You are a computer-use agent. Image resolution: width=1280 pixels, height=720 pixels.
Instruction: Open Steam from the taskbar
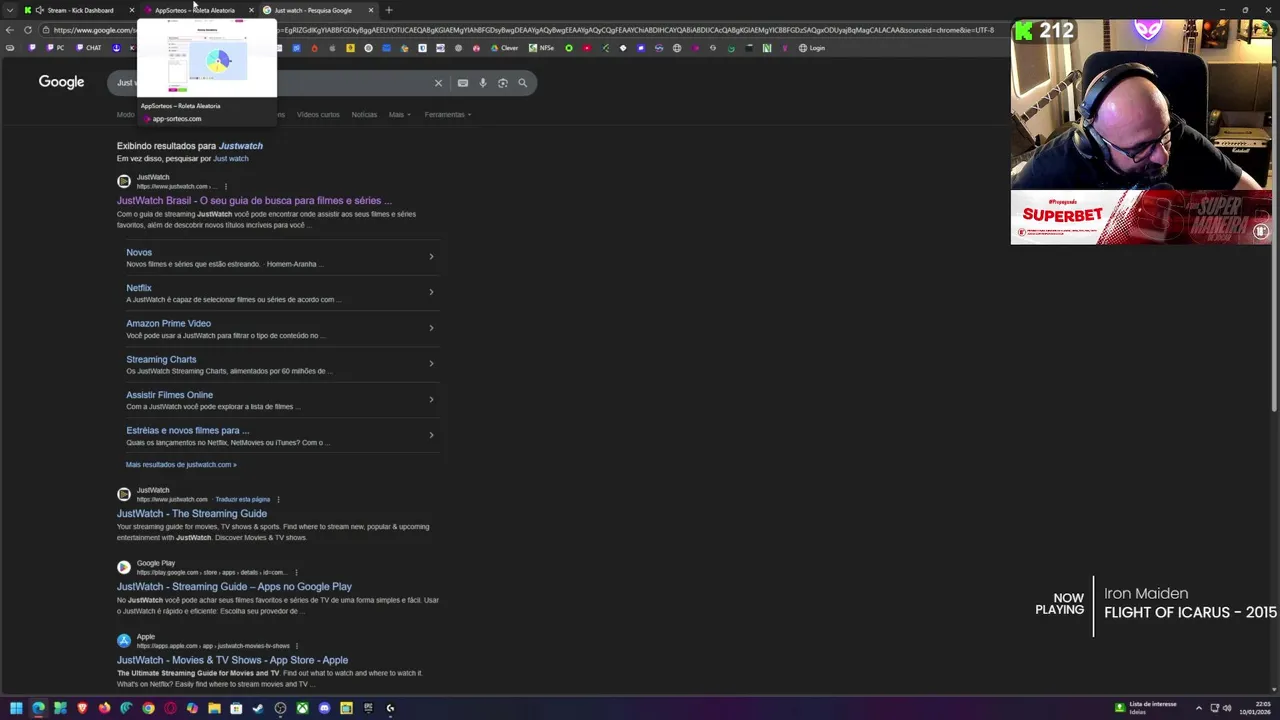(x=258, y=708)
